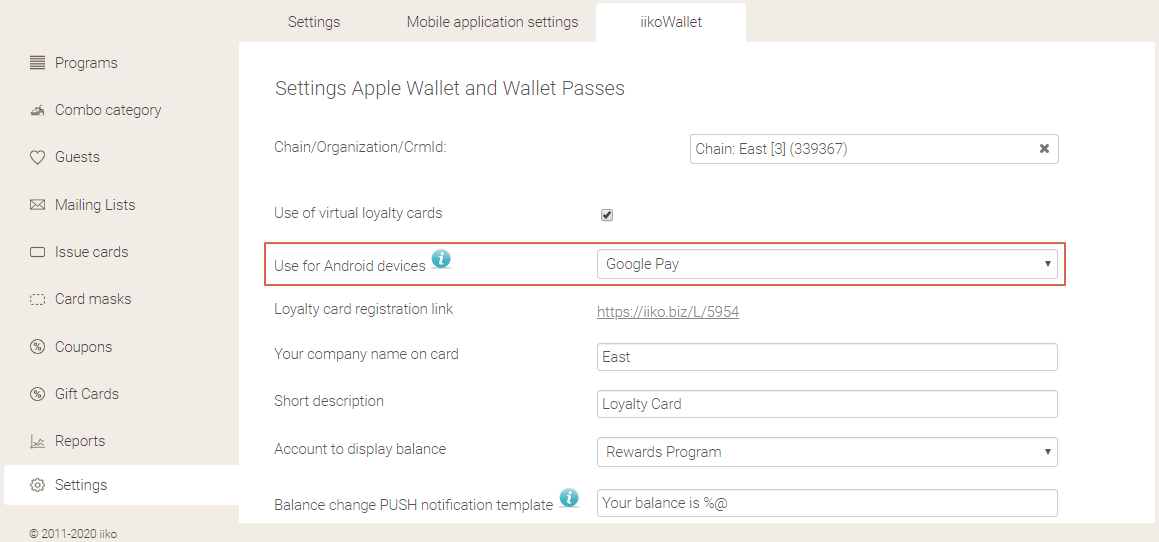1159x542 pixels.
Task: Click the Short description input field
Action: coord(827,404)
